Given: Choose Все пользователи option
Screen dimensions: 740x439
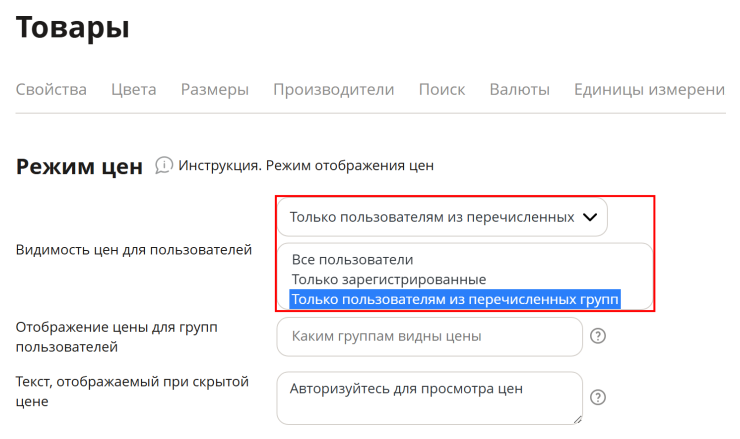Looking at the screenshot, I should click(x=353, y=260).
